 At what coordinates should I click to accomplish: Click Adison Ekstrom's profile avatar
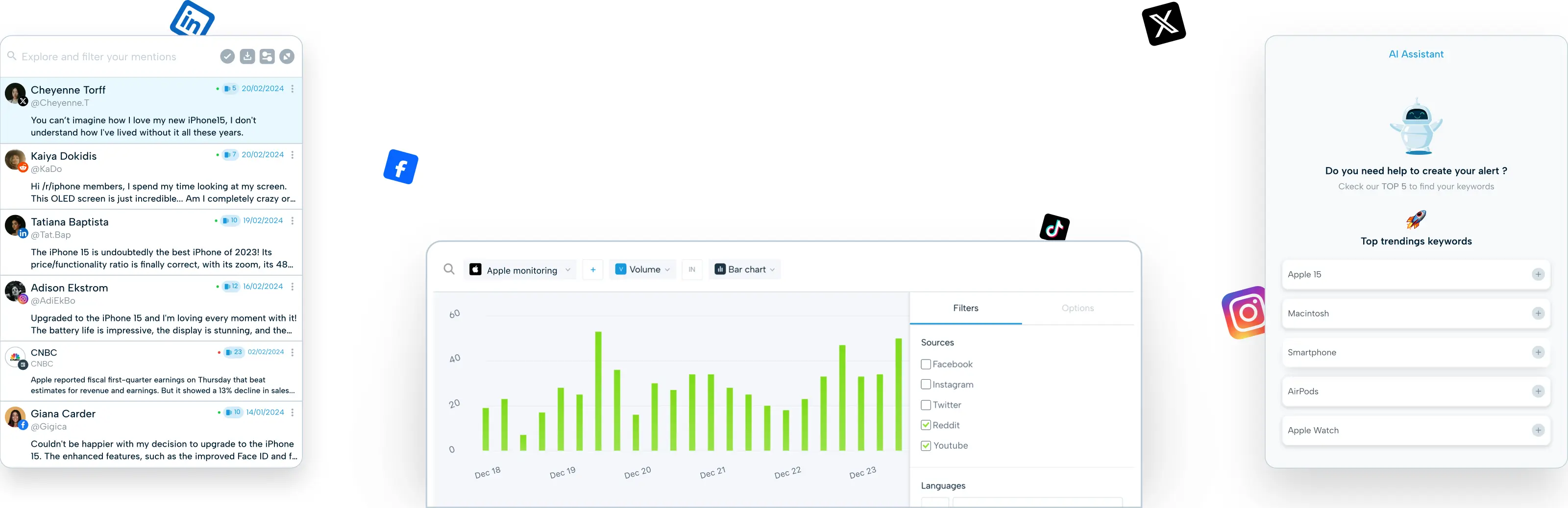click(15, 291)
